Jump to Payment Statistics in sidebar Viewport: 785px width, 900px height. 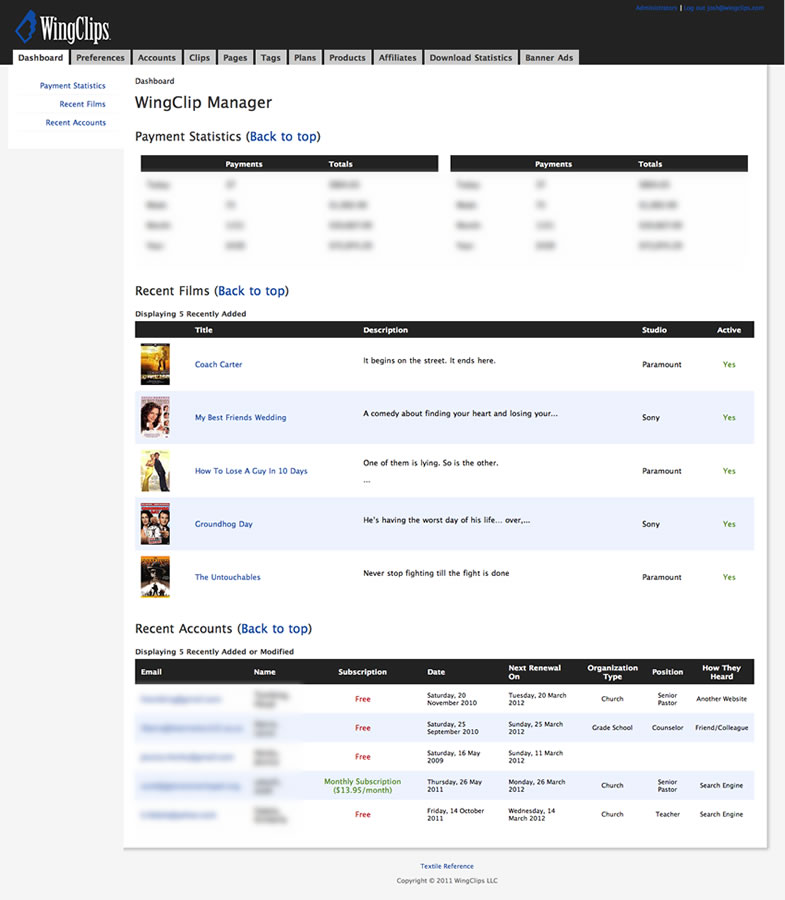point(72,86)
